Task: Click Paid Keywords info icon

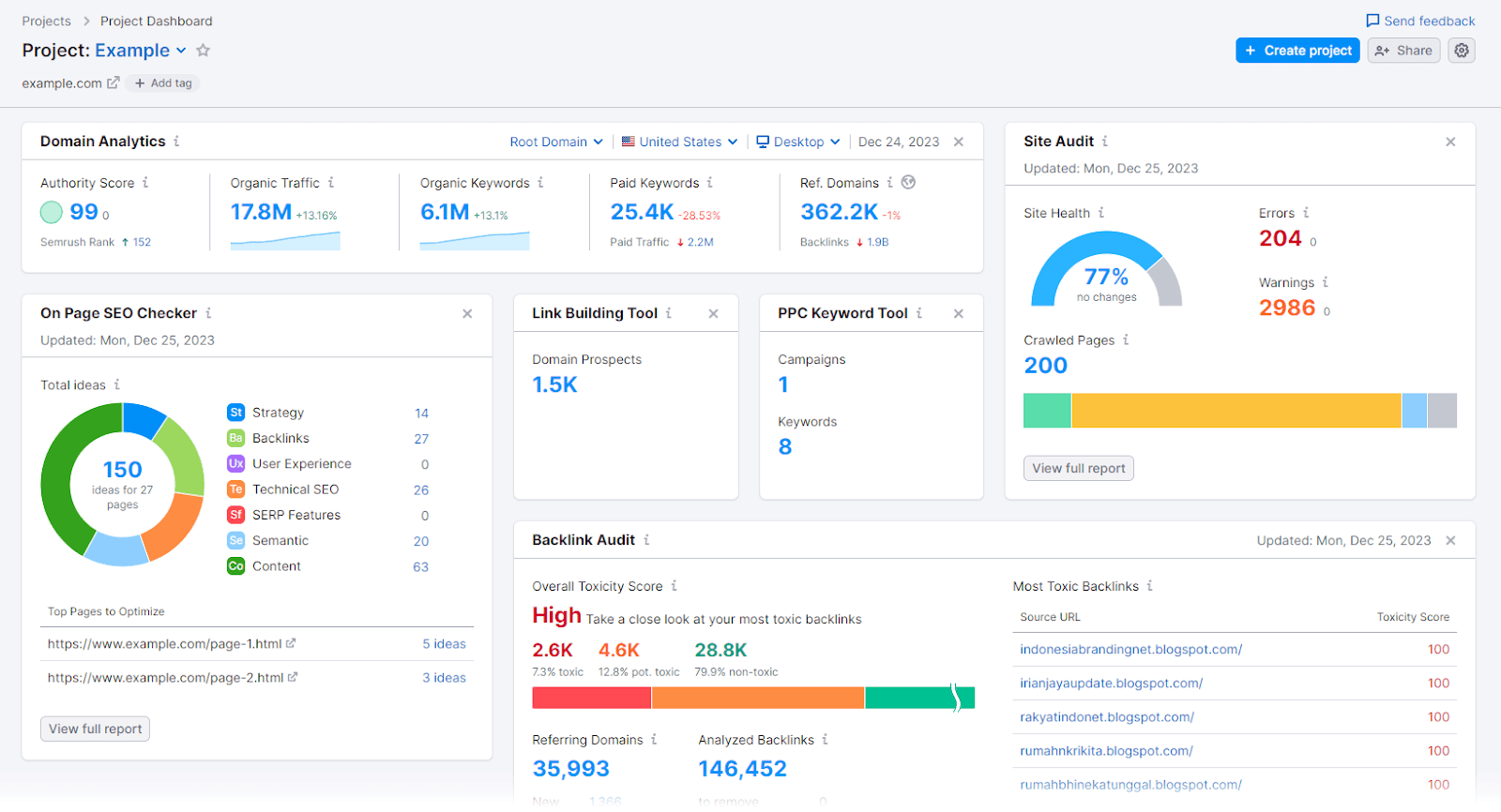Action: click(x=710, y=183)
